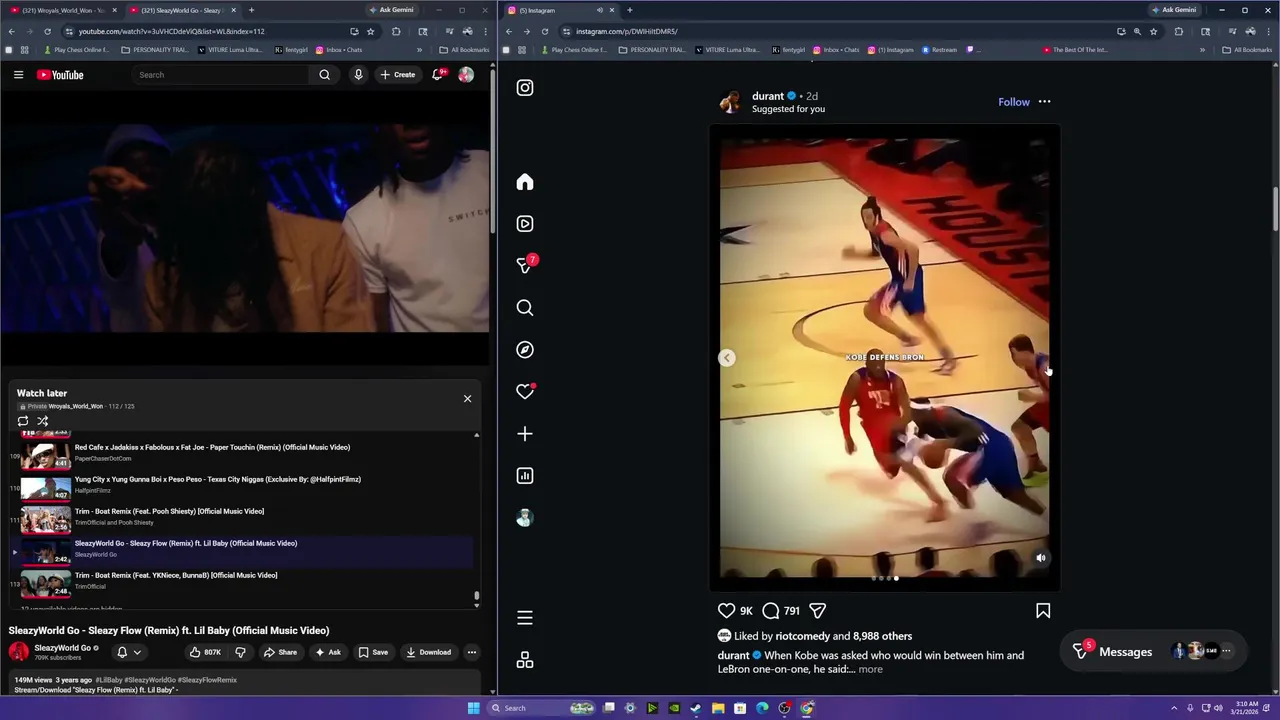Search YouTube with voice microphone
The width and height of the screenshot is (1280, 720).
coord(358,75)
